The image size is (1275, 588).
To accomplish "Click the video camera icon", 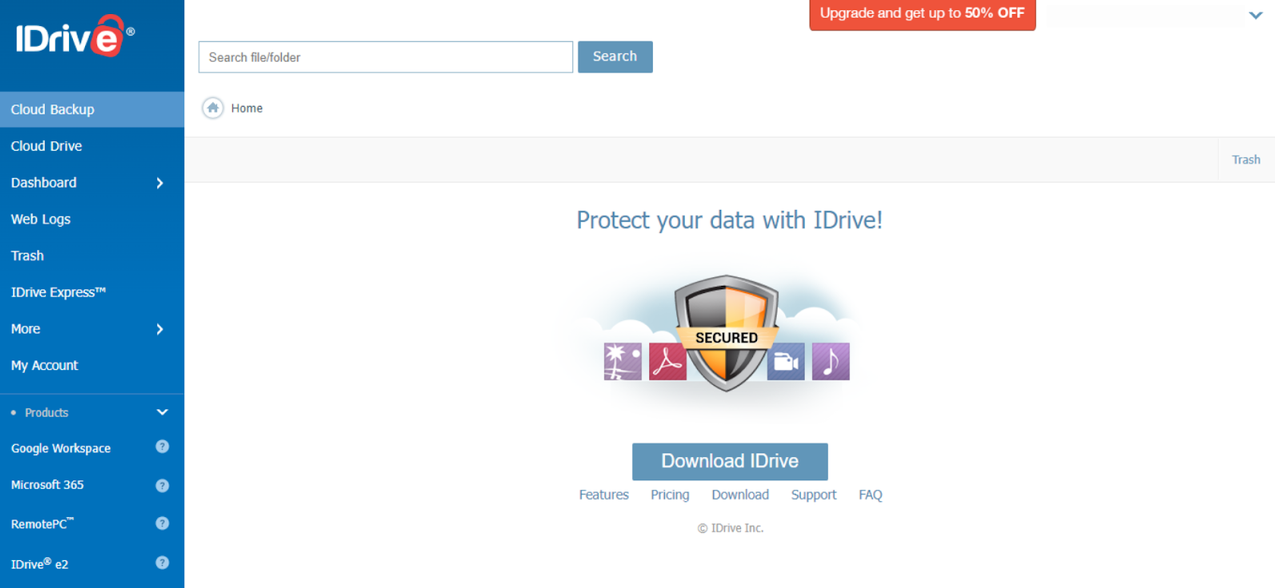I will [786, 361].
